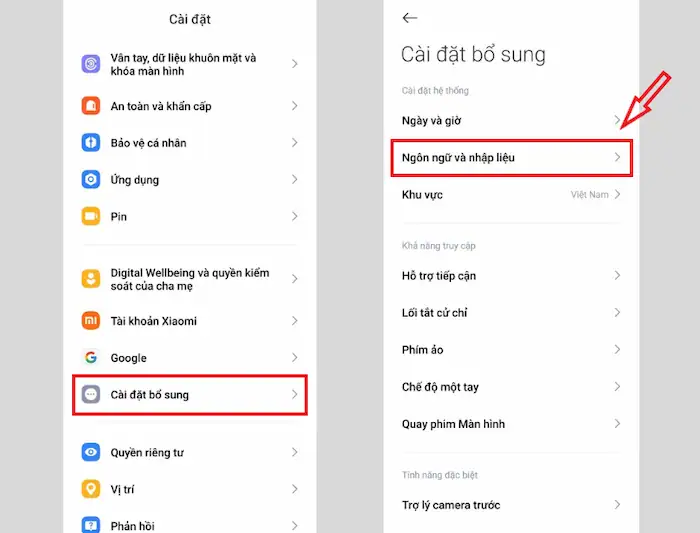Tap the orange safety and emergency icon
The width and height of the screenshot is (700, 533).
91,106
